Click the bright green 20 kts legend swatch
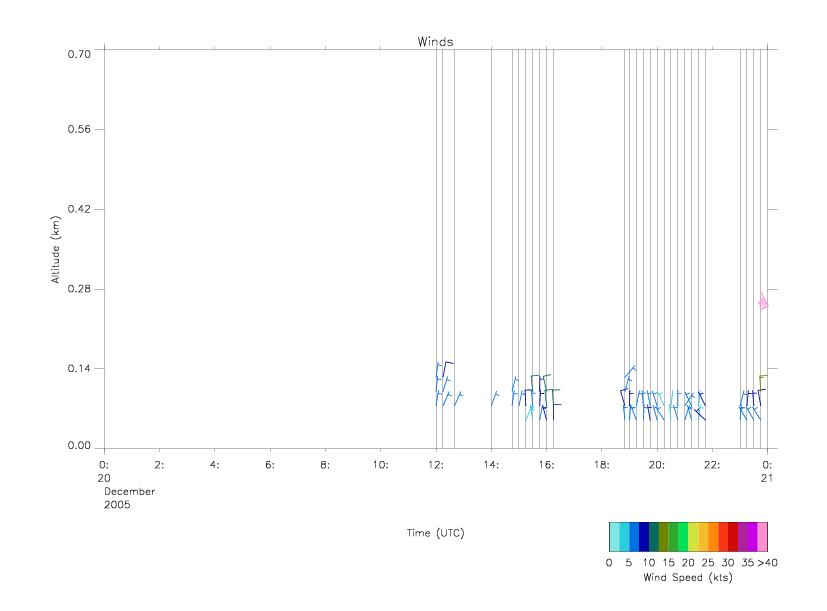Image resolution: width=827 pixels, height=611 pixels. (684, 537)
